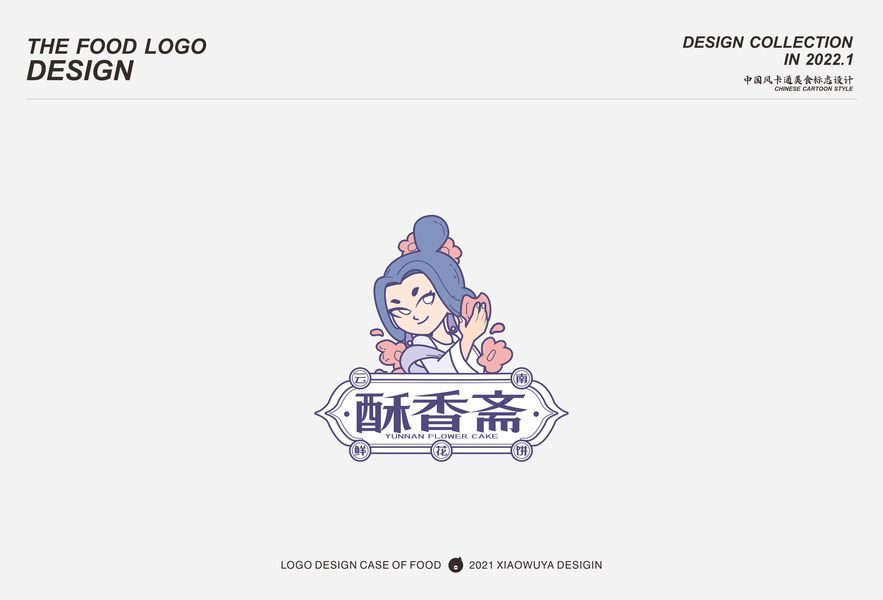Click the 云 circle badge on the frame

click(x=360, y=379)
